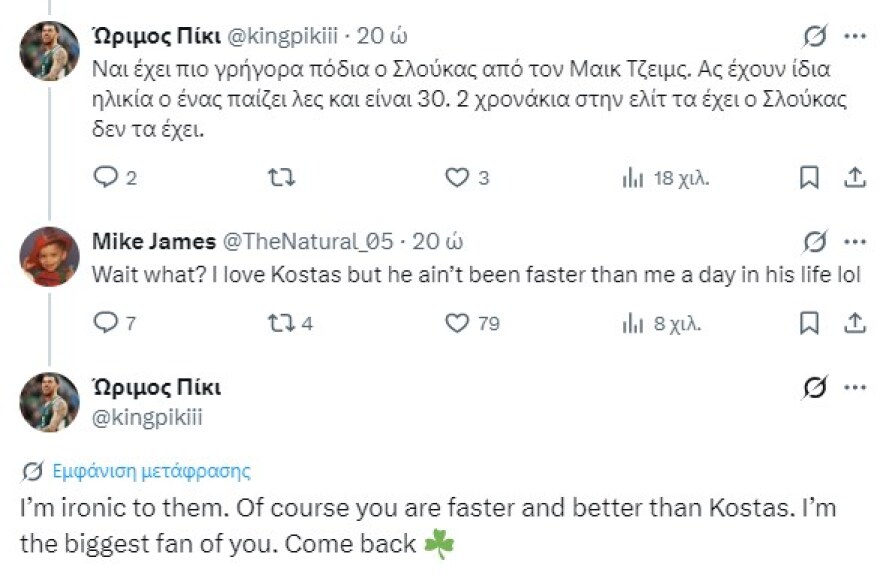
Task: Repost Mike James's tweet with 4 reposts
Action: coord(282,323)
